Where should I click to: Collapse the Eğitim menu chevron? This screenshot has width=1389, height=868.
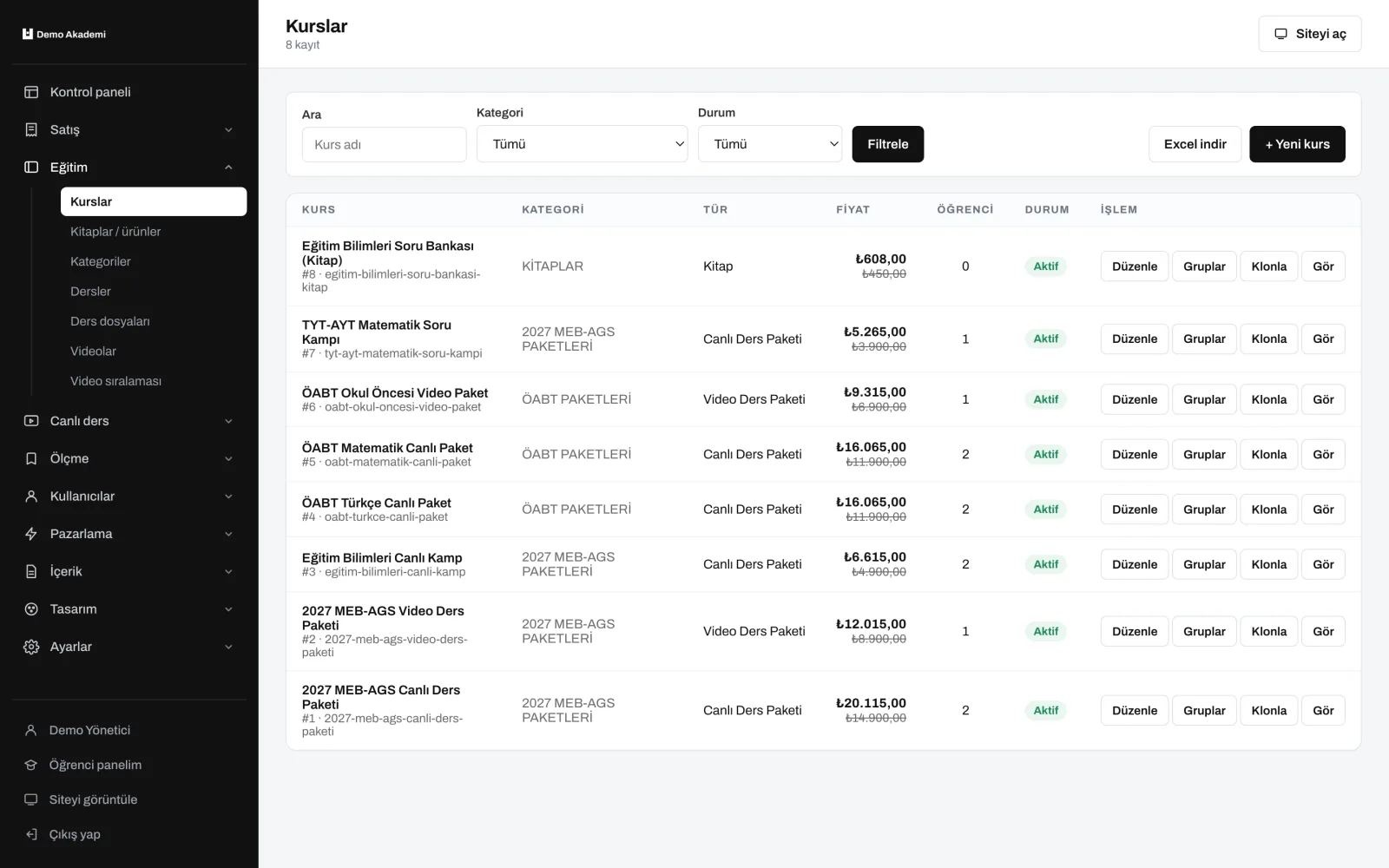pos(228,168)
